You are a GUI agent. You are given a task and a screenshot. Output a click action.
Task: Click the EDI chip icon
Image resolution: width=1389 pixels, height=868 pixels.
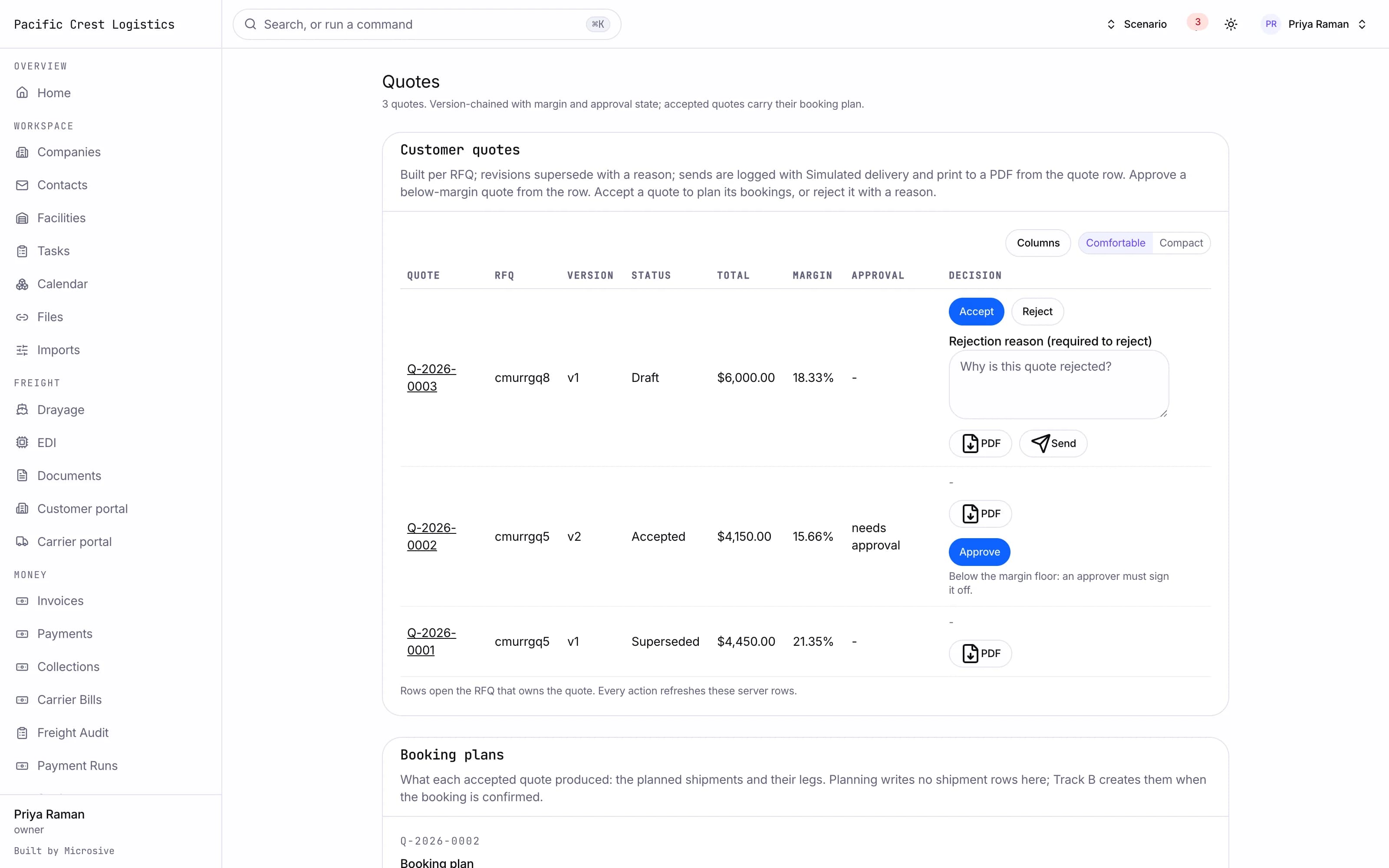(x=22, y=443)
